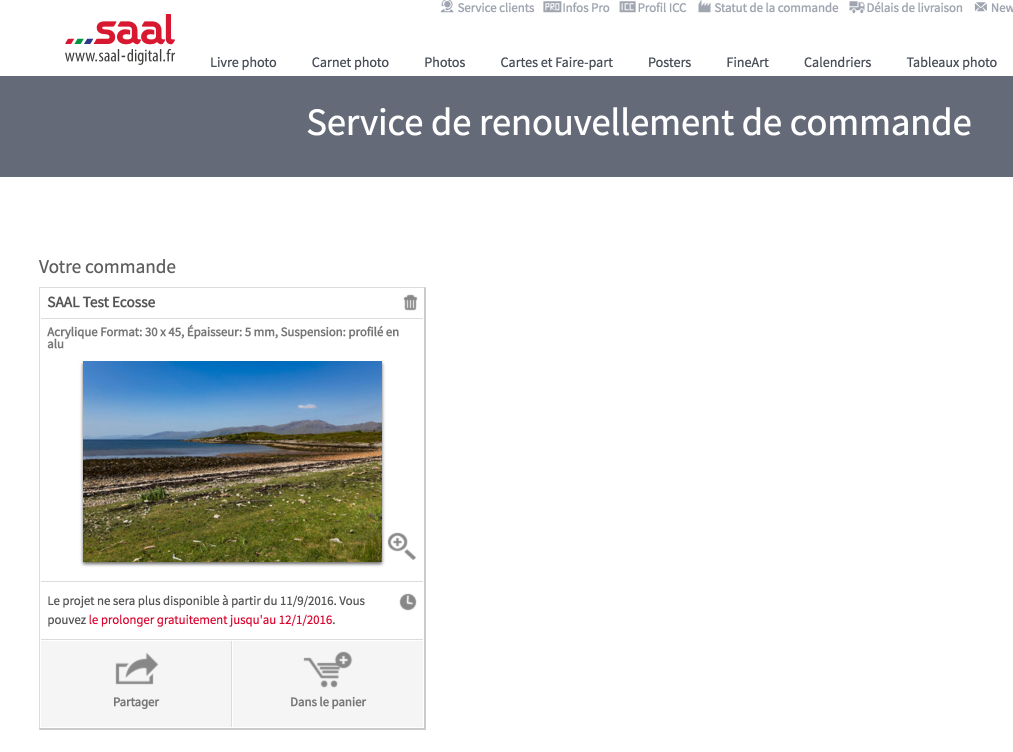The image size is (1013, 752).
Task: Click the Partager share arrow button
Action: coord(136,683)
